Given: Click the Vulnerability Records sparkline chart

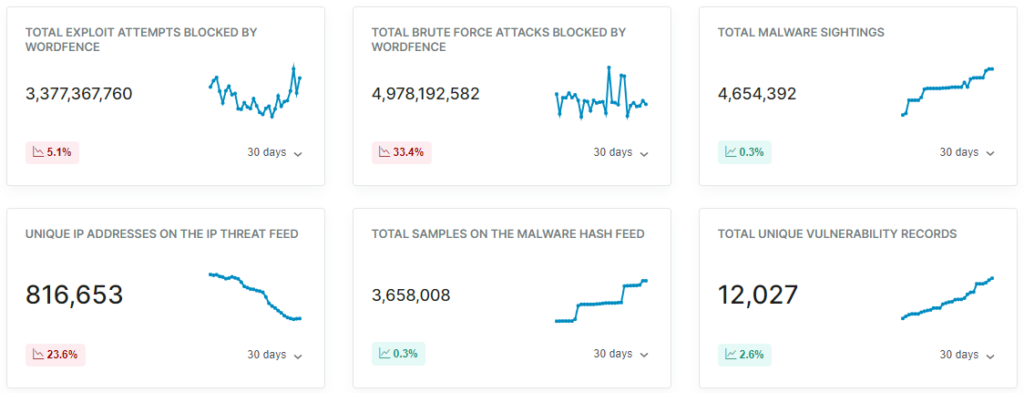Looking at the screenshot, I should point(948,298).
